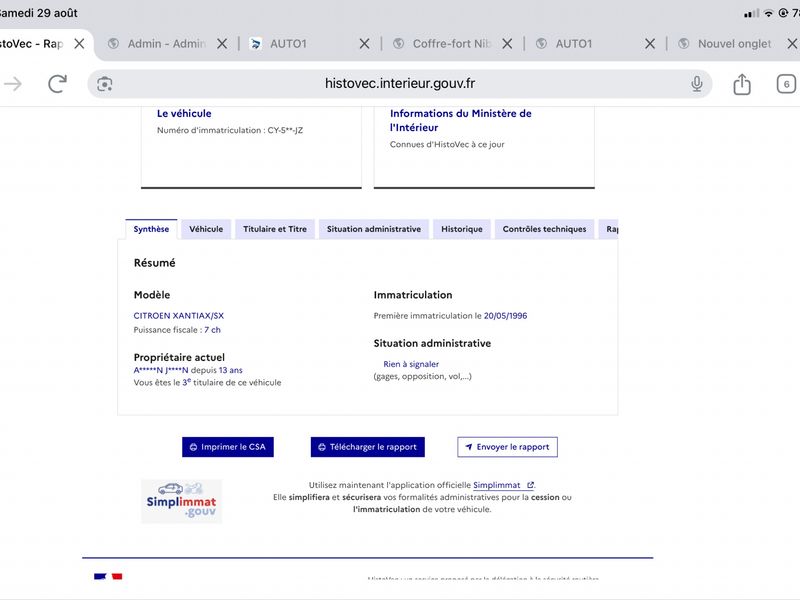Go forward with the arrow icon

pos(13,84)
